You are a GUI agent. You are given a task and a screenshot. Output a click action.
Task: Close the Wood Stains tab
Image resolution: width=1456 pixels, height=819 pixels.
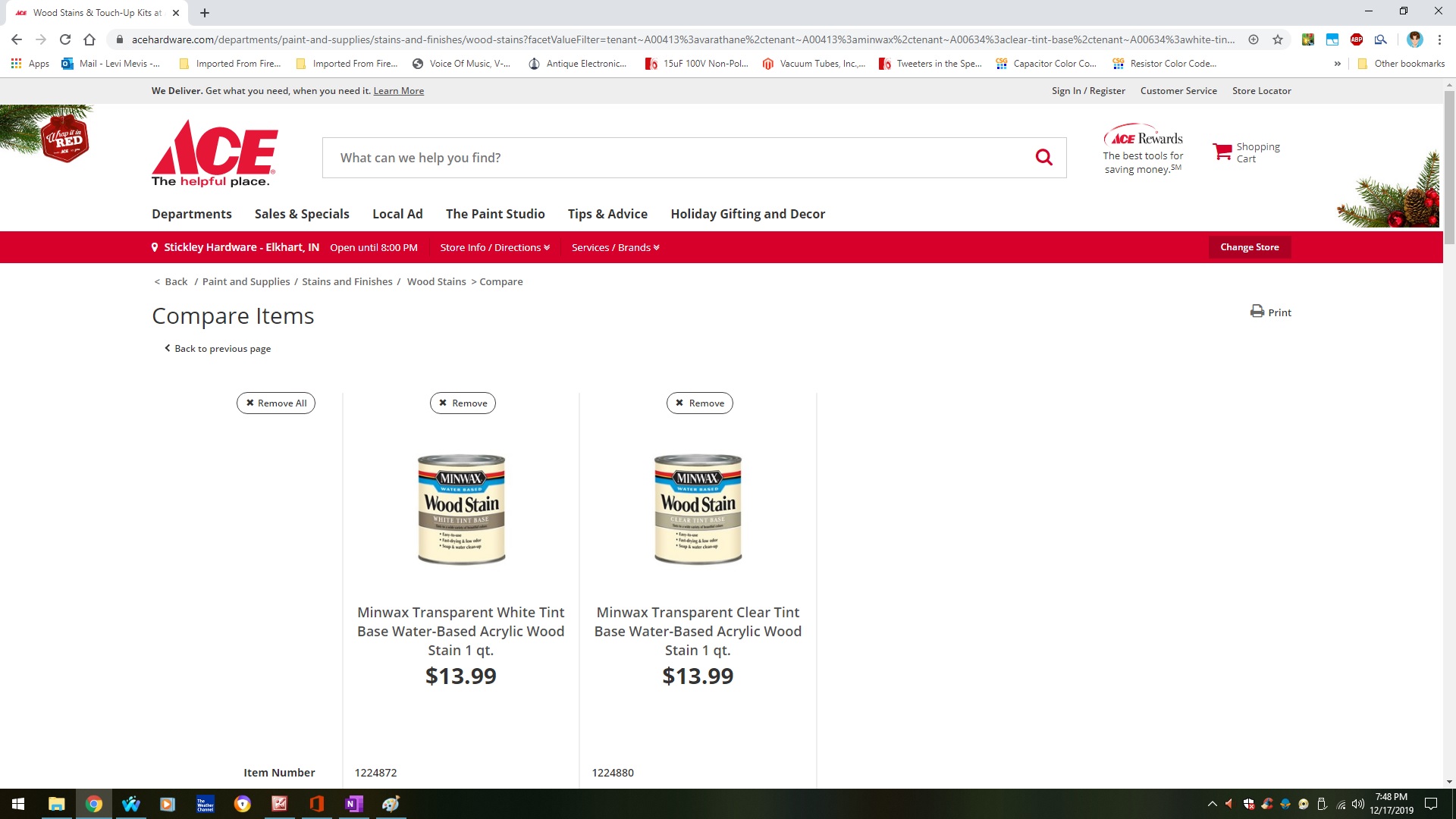[176, 13]
